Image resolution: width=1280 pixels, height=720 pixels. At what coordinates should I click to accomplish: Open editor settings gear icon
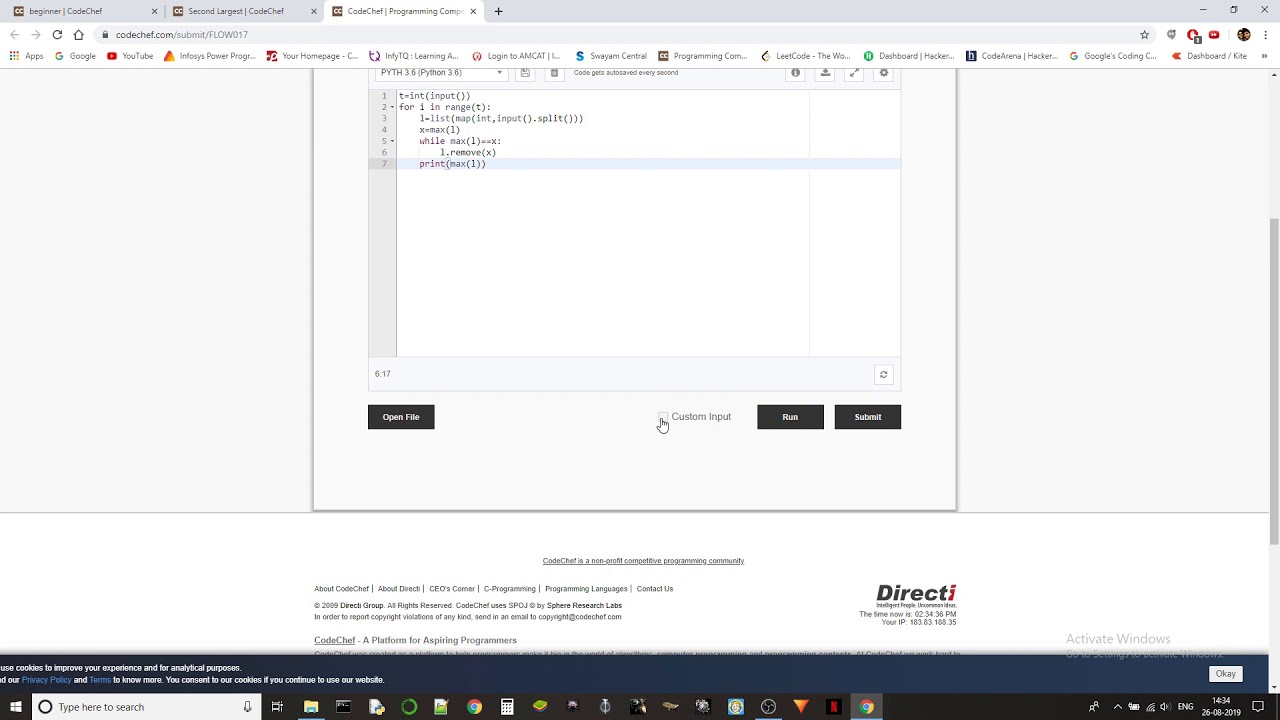[x=883, y=73]
